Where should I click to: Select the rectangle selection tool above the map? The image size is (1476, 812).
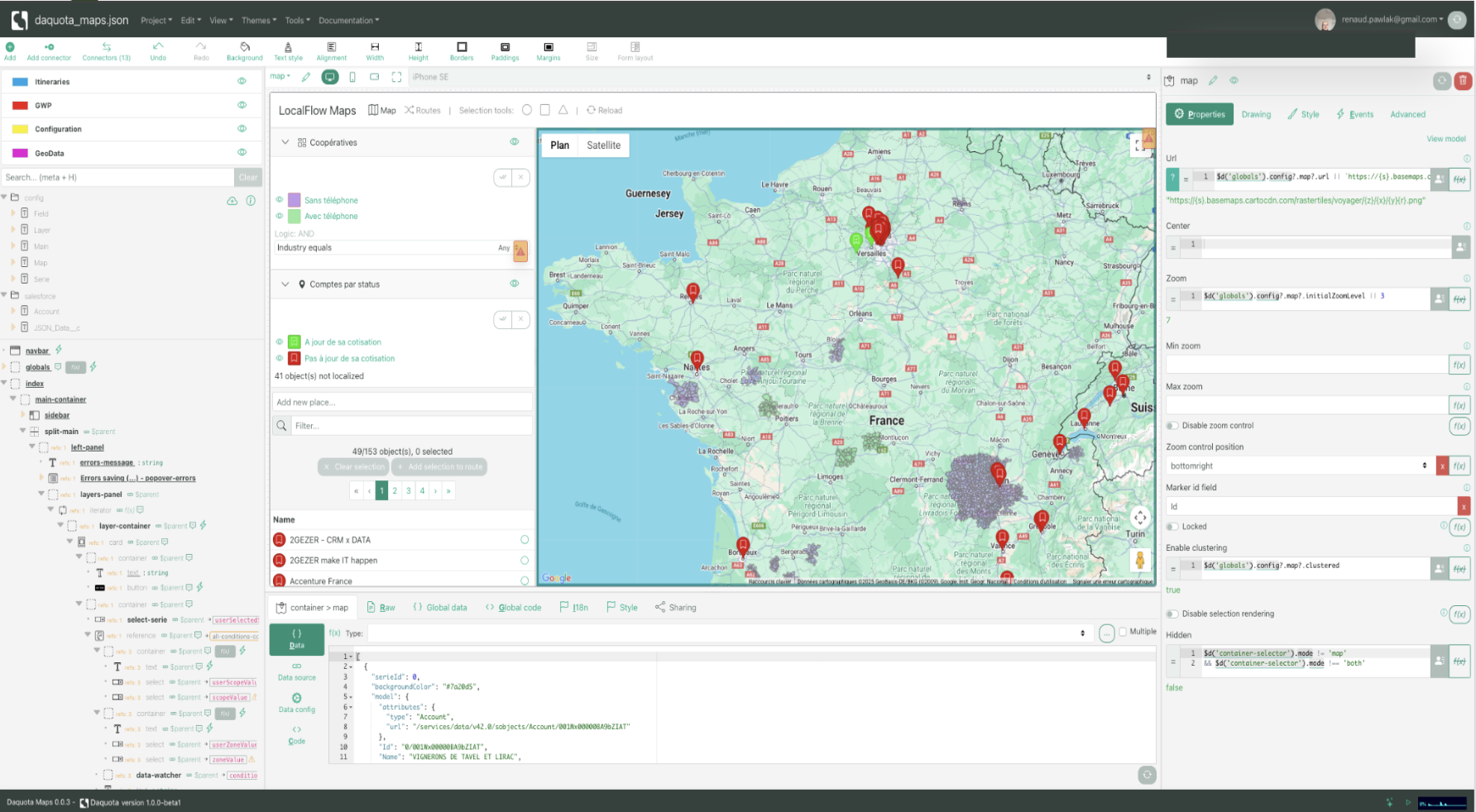point(544,109)
